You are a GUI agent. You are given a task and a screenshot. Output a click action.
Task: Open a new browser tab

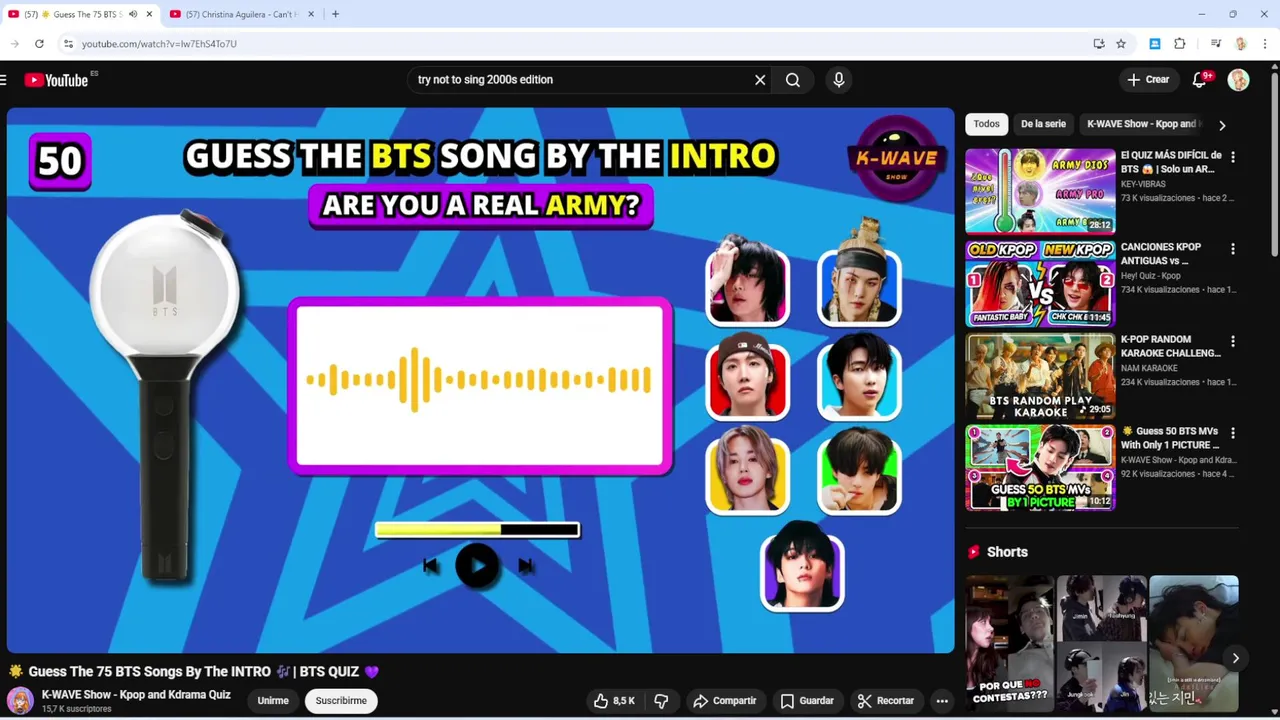point(335,14)
